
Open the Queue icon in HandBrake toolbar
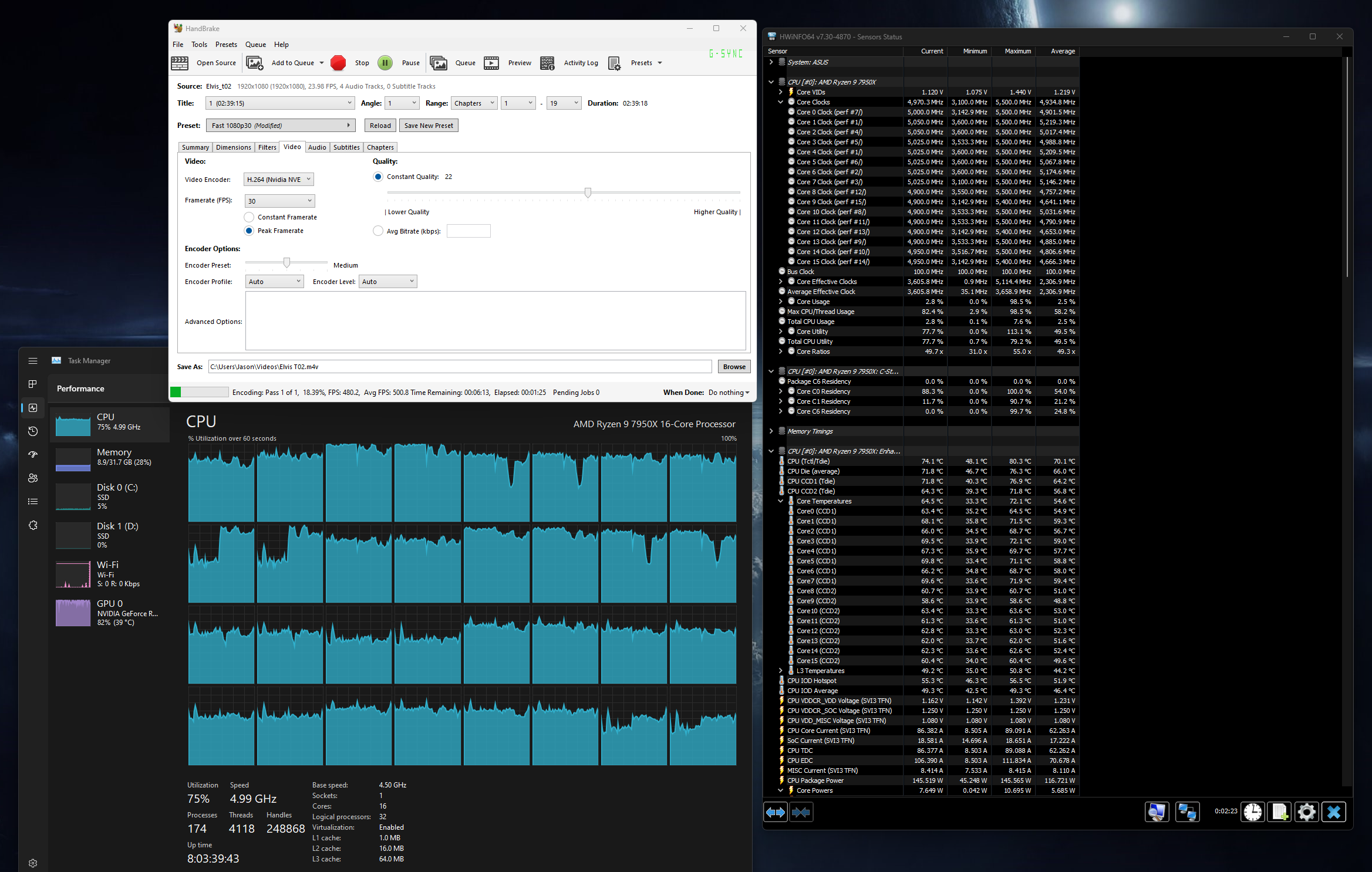[439, 63]
